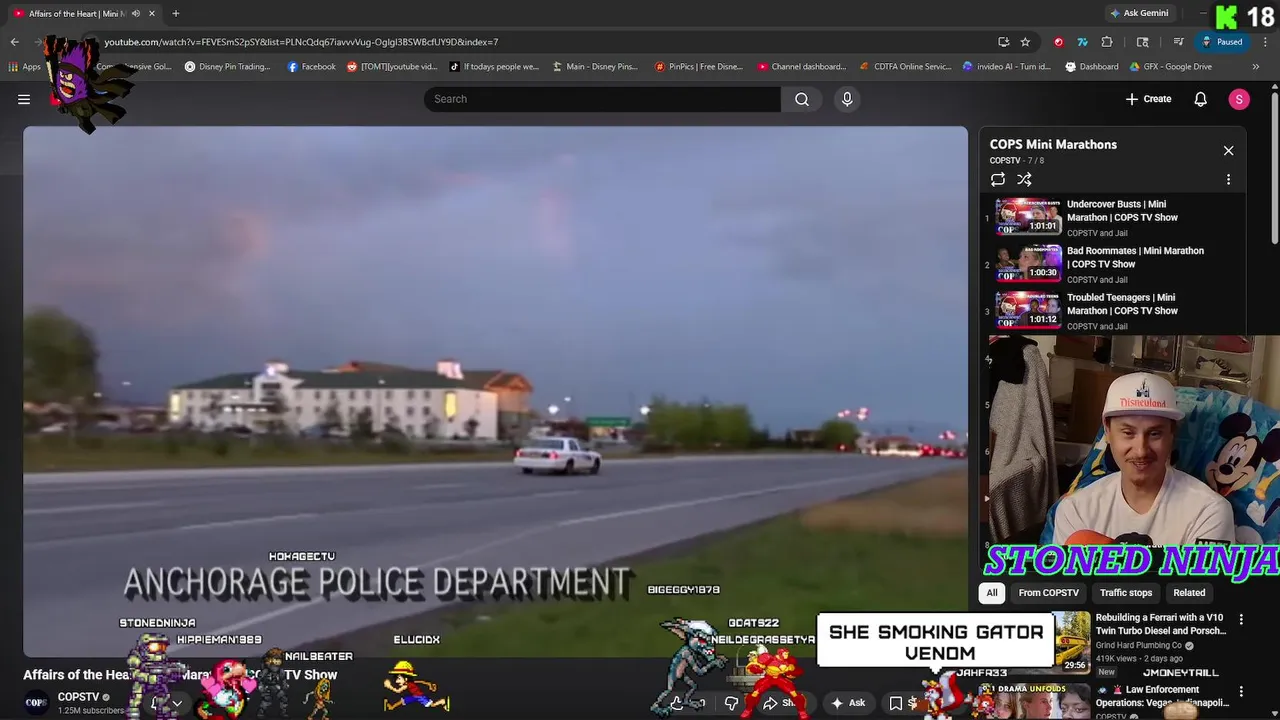
Task: Toggle loop playlist
Action: pyautogui.click(x=998, y=179)
